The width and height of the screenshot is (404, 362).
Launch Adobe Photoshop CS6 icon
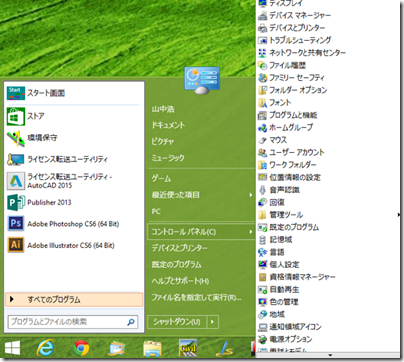point(16,224)
